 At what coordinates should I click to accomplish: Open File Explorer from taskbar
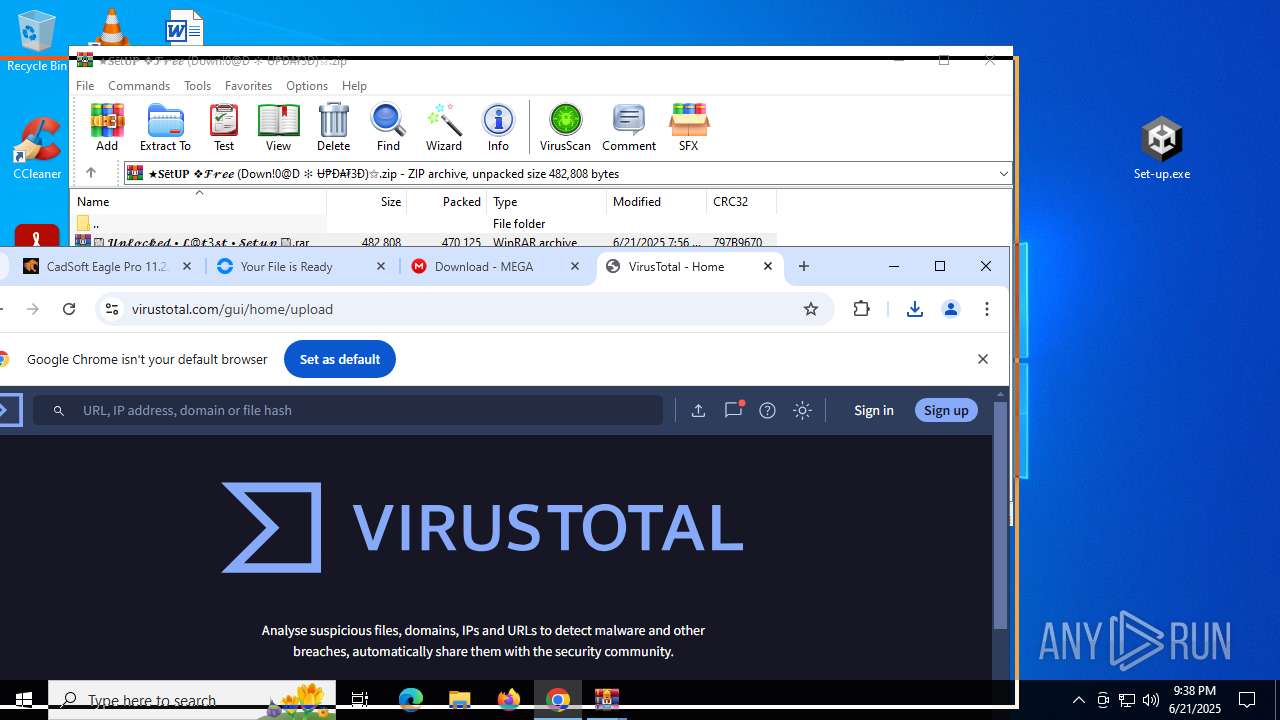pos(460,700)
